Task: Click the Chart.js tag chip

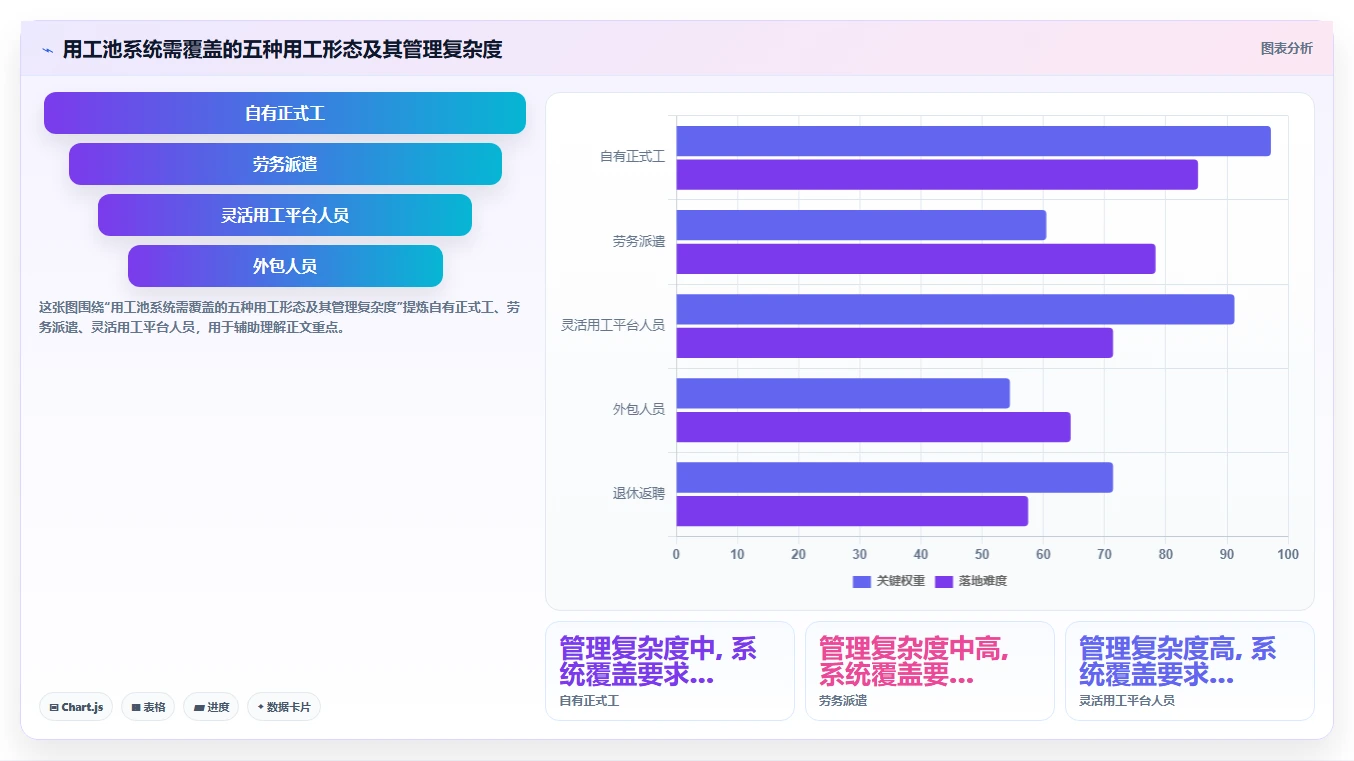Action: (76, 707)
